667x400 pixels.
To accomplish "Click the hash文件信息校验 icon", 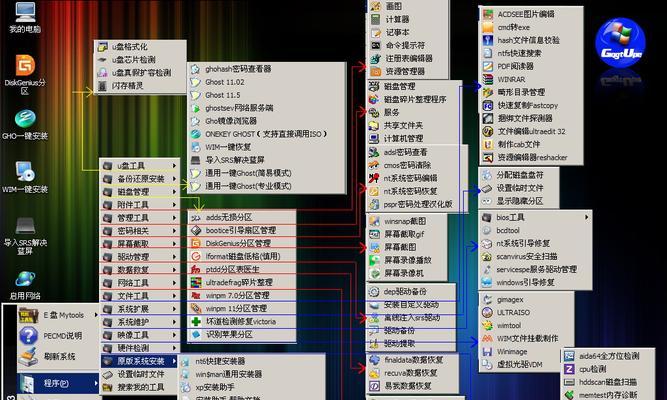I will point(487,40).
